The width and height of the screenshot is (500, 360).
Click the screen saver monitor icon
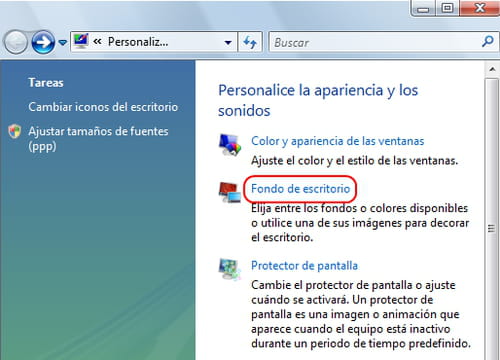click(x=230, y=269)
